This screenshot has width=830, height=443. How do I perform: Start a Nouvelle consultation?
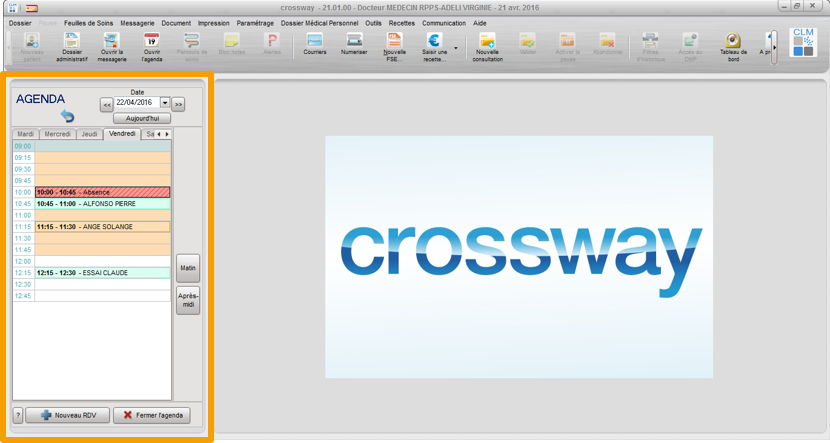point(488,47)
